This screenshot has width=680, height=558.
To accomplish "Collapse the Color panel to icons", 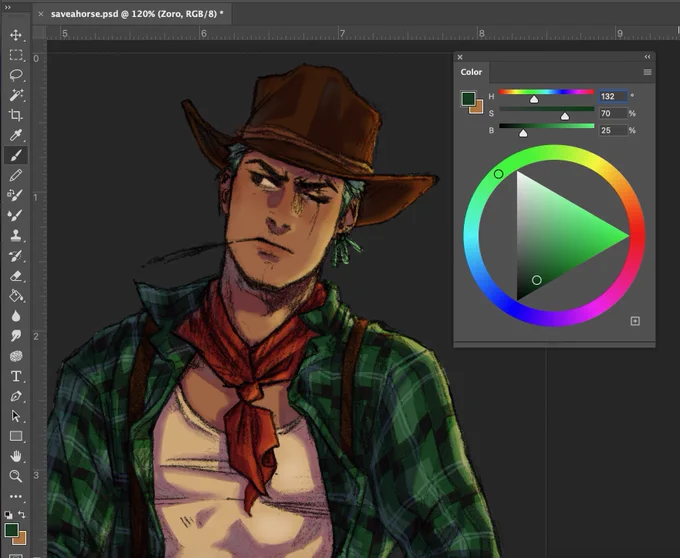I will [647, 57].
